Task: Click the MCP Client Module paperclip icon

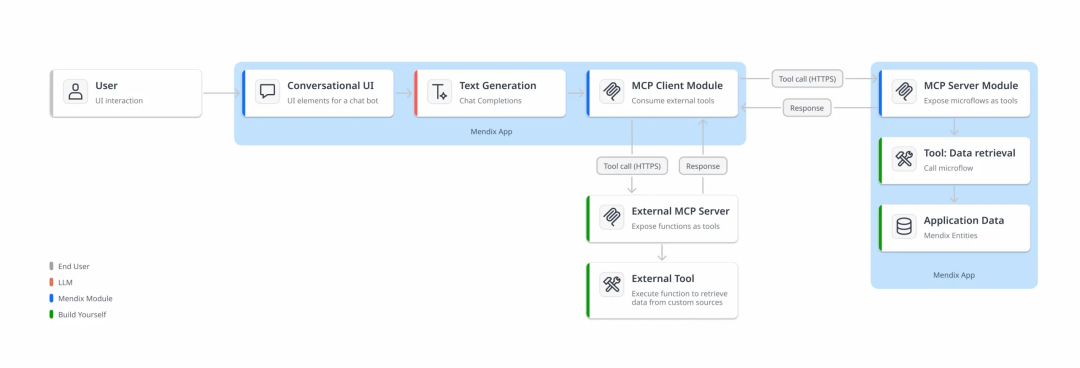Action: click(612, 92)
